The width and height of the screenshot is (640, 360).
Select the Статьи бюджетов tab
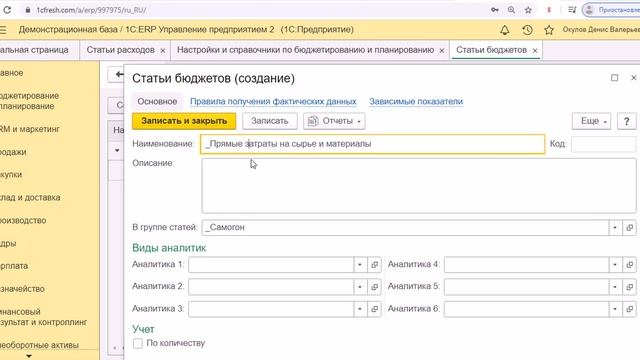(x=491, y=50)
